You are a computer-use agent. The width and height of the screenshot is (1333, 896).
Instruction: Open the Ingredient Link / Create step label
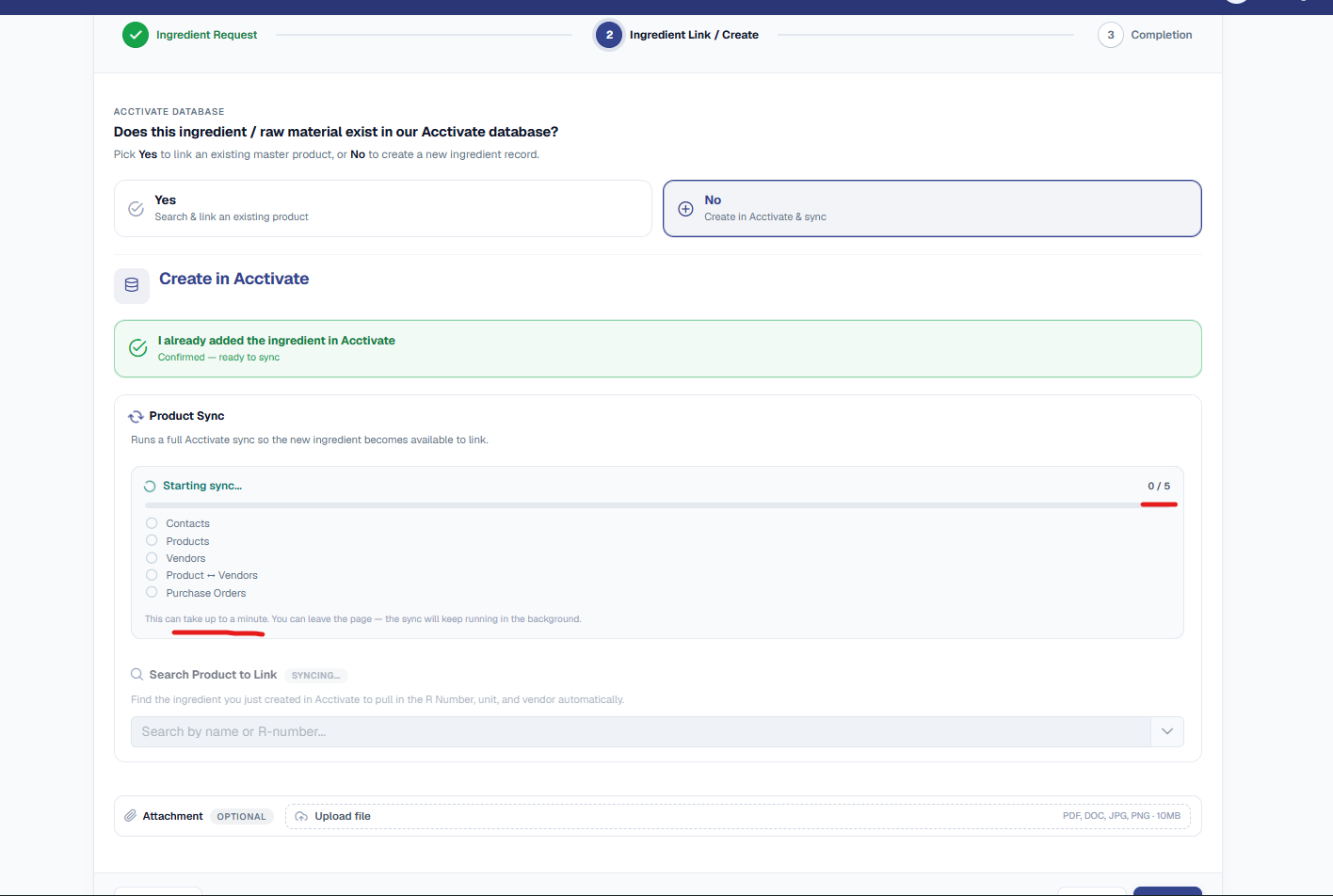(694, 35)
